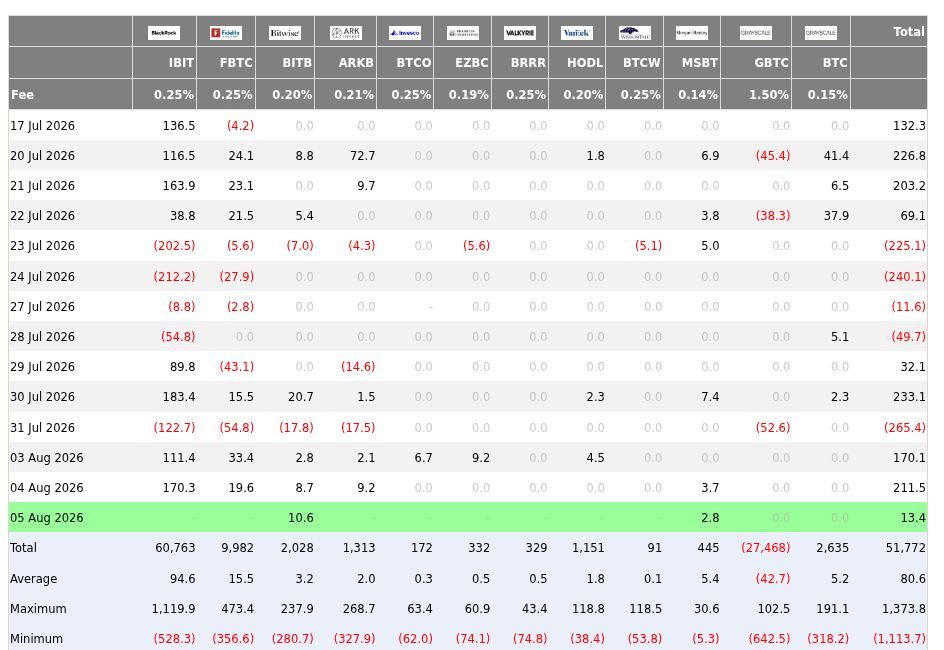The height and width of the screenshot is (650, 944).
Task: Click the Bitwise logo
Action: [285, 33]
